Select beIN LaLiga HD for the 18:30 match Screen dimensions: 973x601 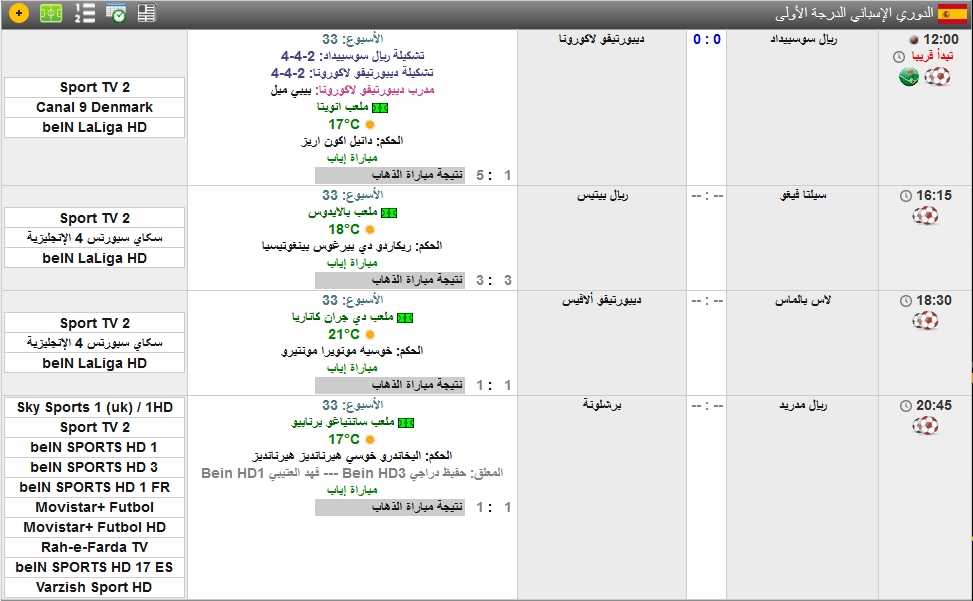point(94,363)
